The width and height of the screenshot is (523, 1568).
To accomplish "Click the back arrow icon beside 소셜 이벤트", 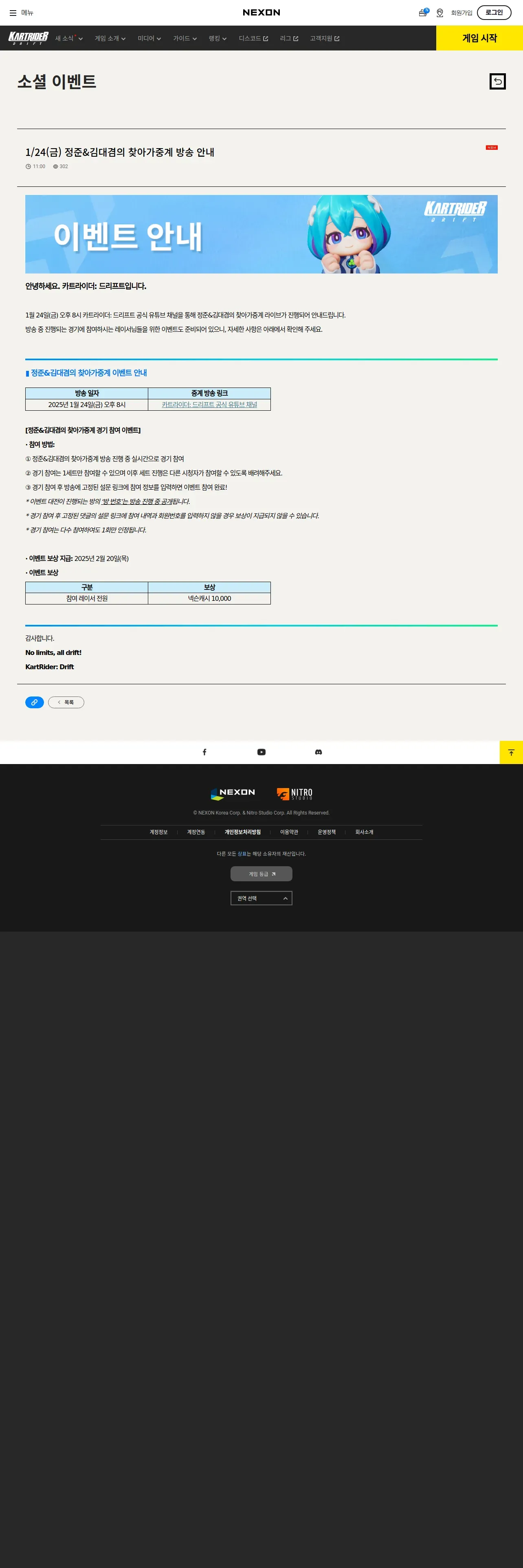I will 497,81.
